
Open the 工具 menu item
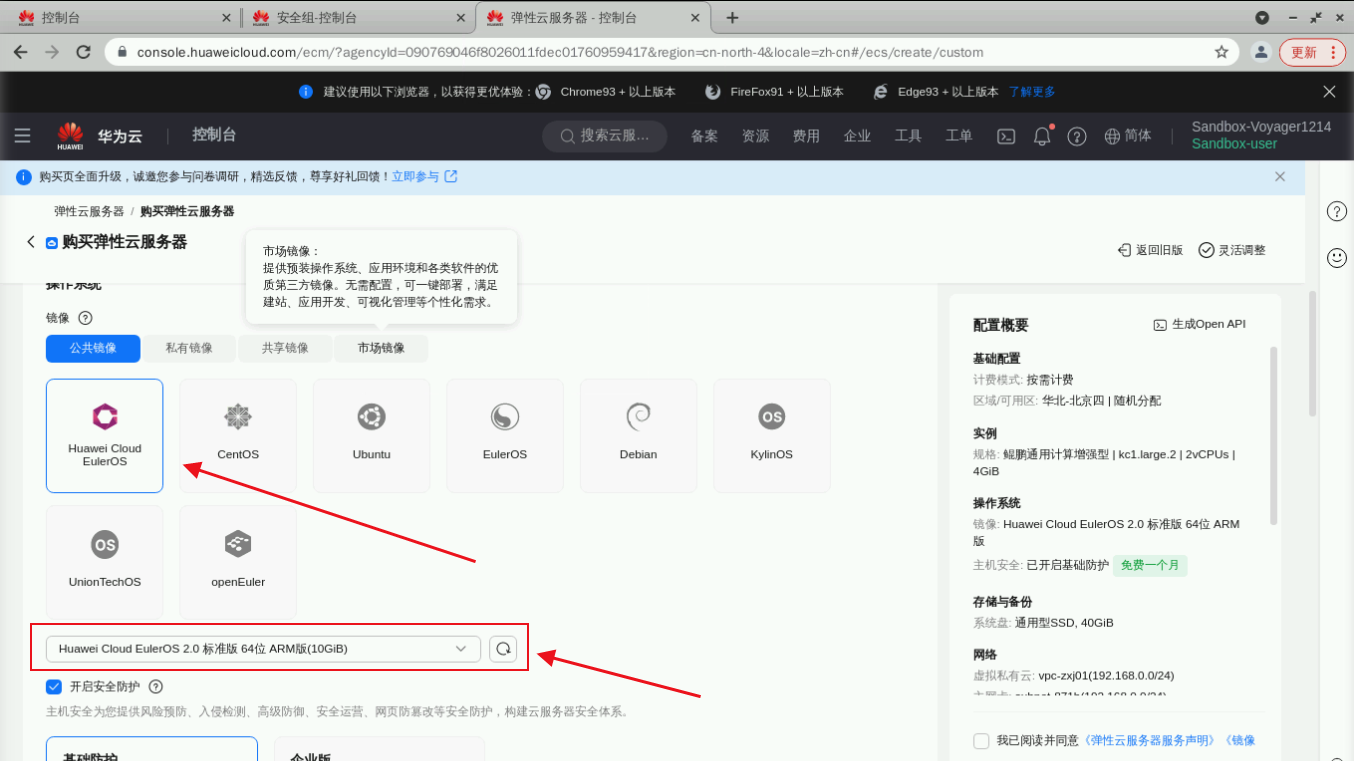[908, 136]
